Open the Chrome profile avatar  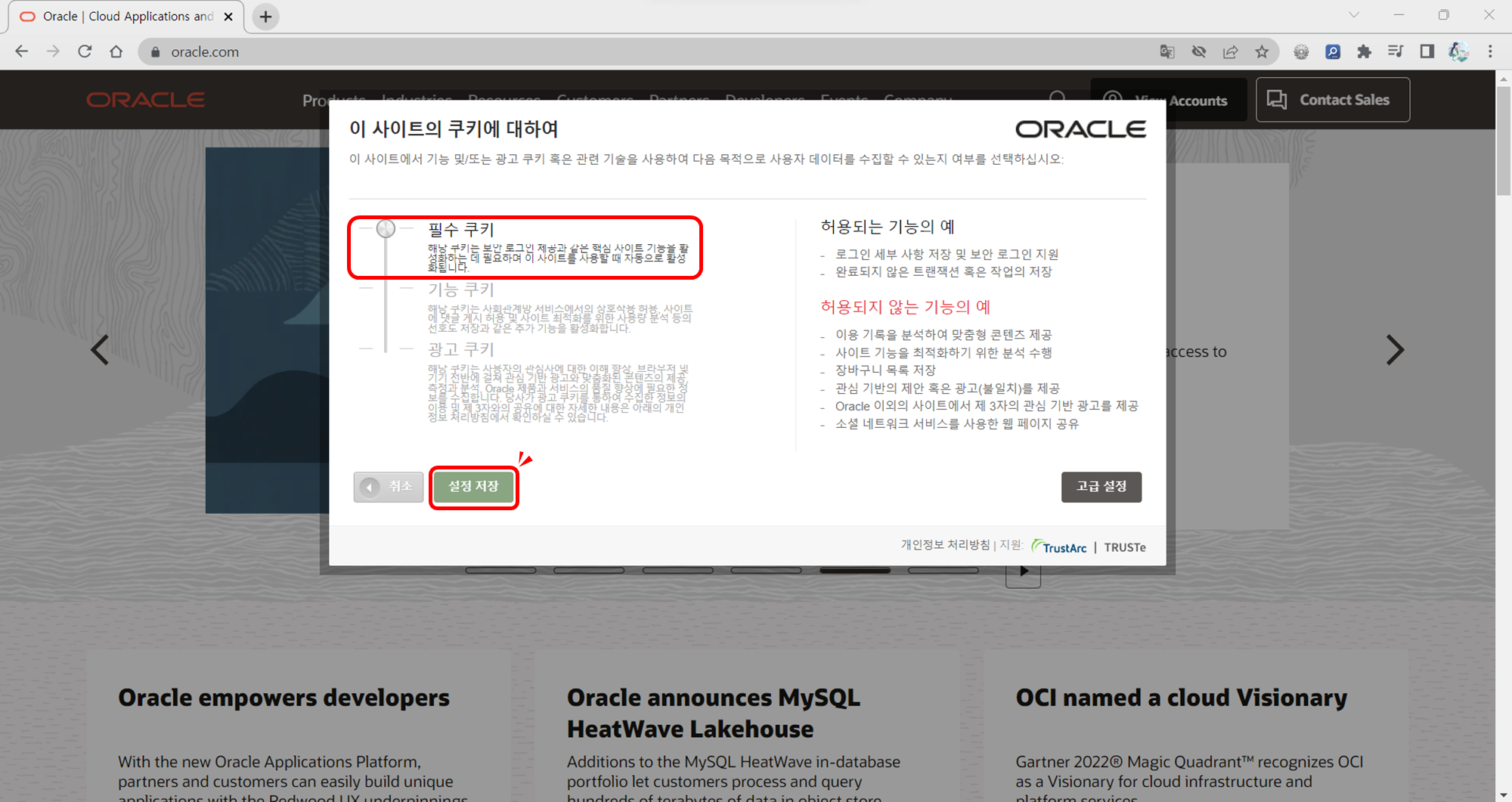(x=1458, y=51)
